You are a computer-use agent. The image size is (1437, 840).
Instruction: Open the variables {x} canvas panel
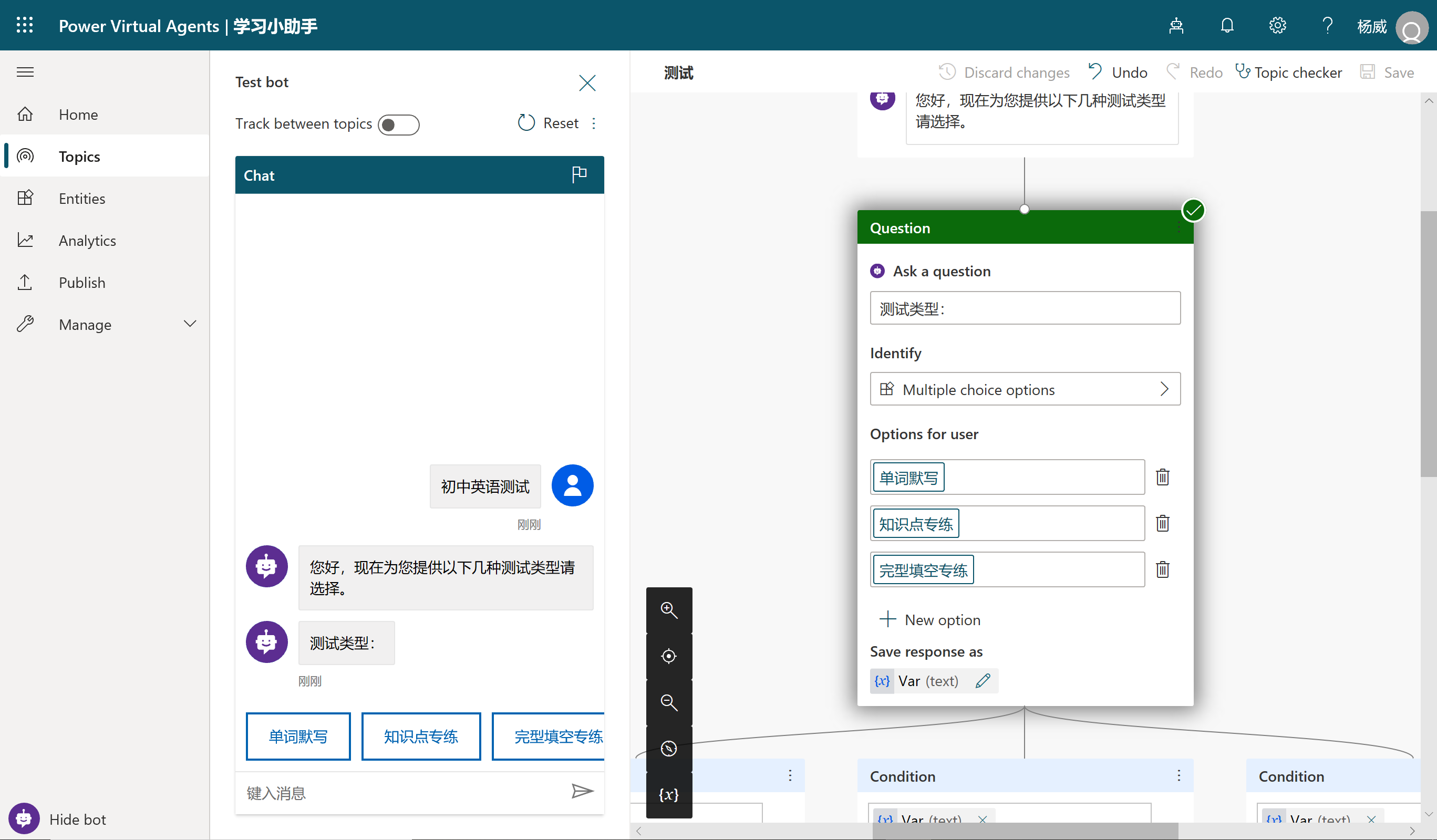pos(668,794)
